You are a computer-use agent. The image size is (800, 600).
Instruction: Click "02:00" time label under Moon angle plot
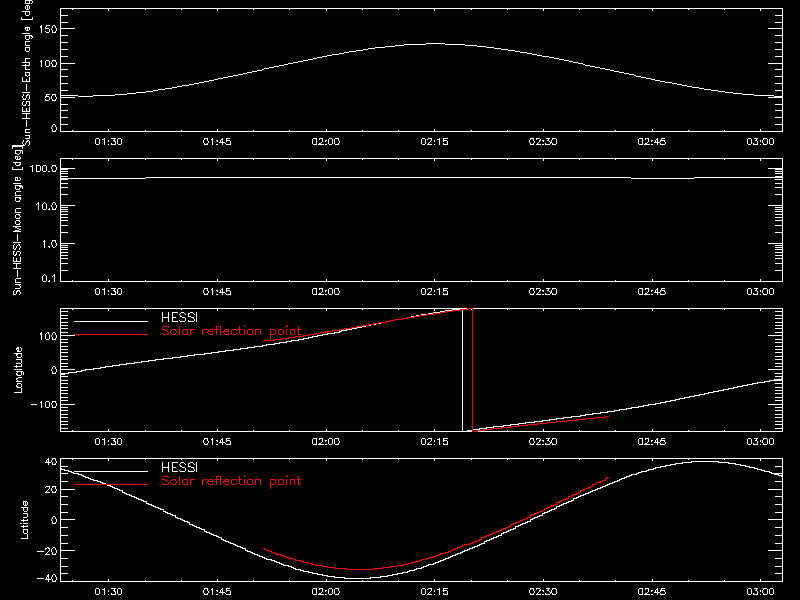click(326, 291)
